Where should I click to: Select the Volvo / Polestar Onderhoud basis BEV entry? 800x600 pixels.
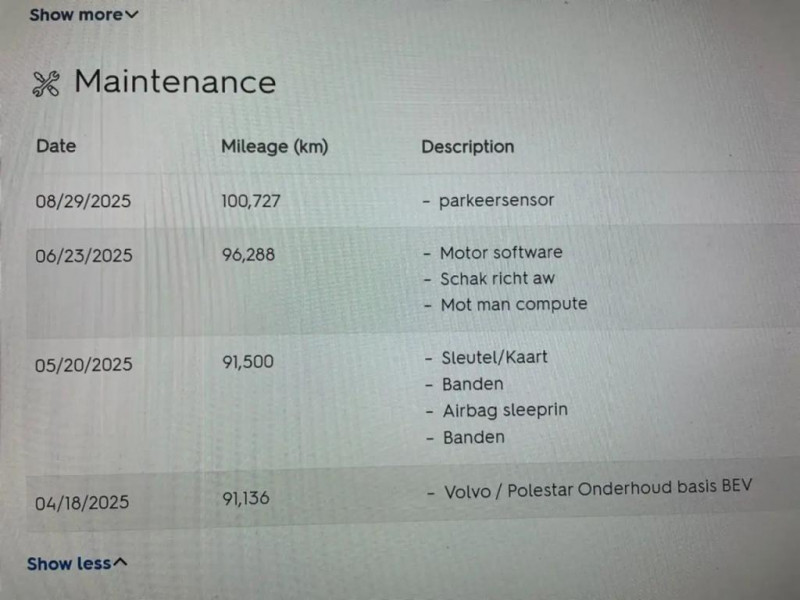tap(597, 491)
